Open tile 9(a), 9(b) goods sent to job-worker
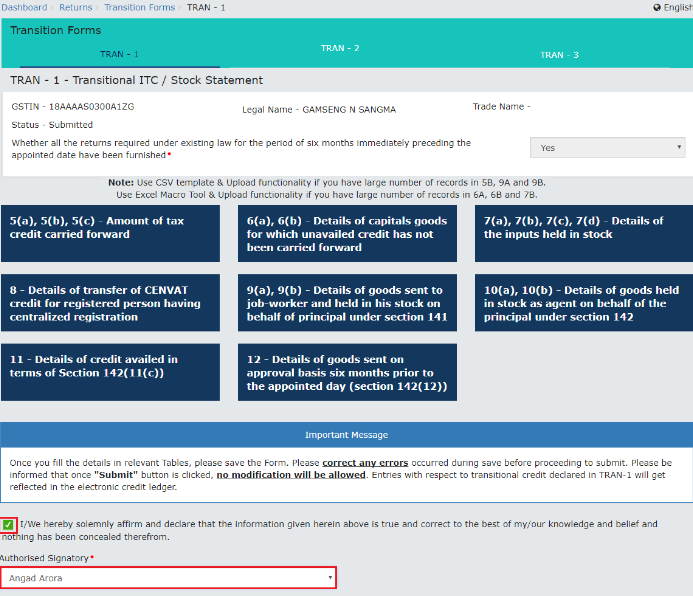693x596 pixels. coord(347,303)
